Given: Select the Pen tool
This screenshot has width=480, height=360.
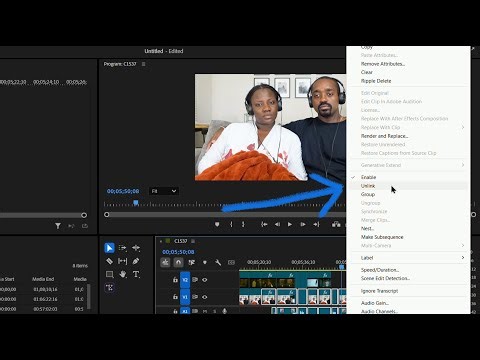Looking at the screenshot, I should [136, 261].
